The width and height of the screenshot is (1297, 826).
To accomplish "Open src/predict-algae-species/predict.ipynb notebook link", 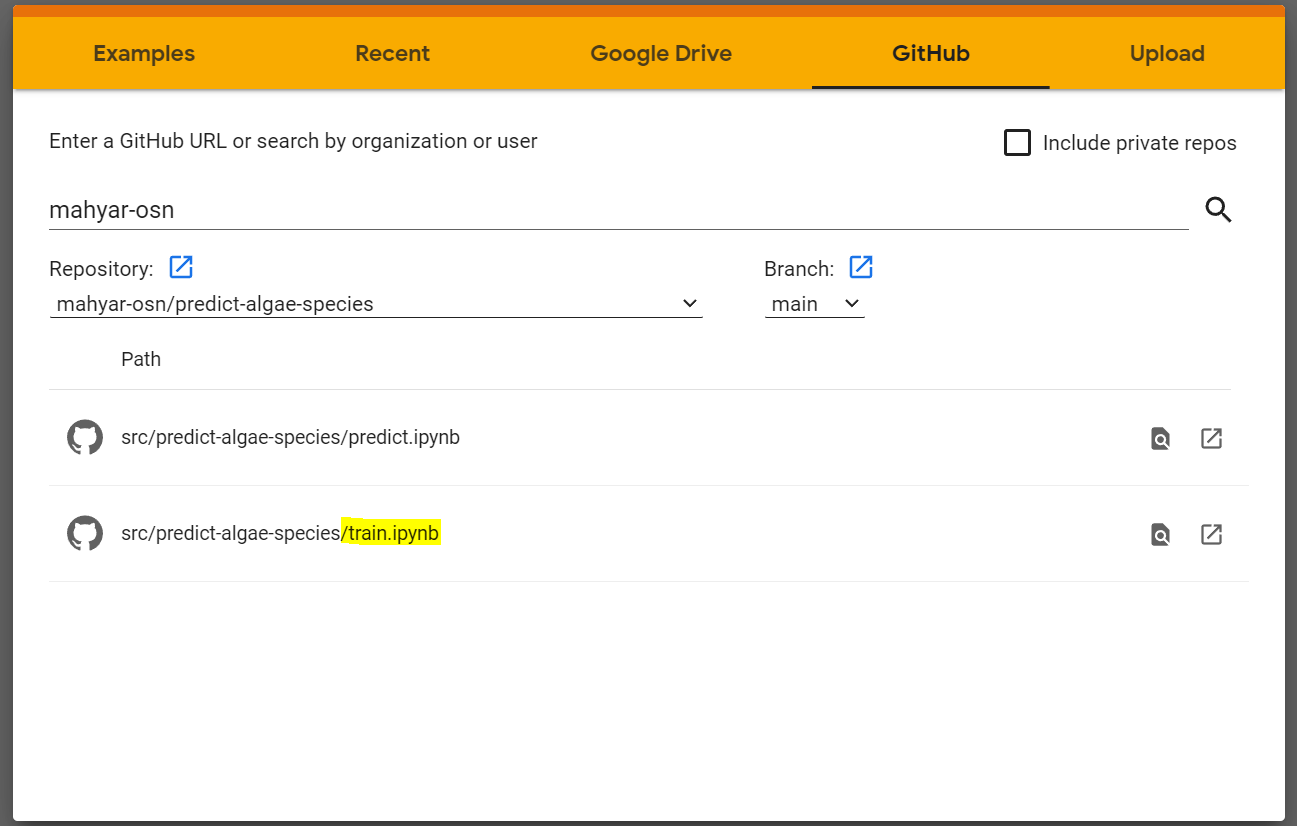I will coord(290,437).
